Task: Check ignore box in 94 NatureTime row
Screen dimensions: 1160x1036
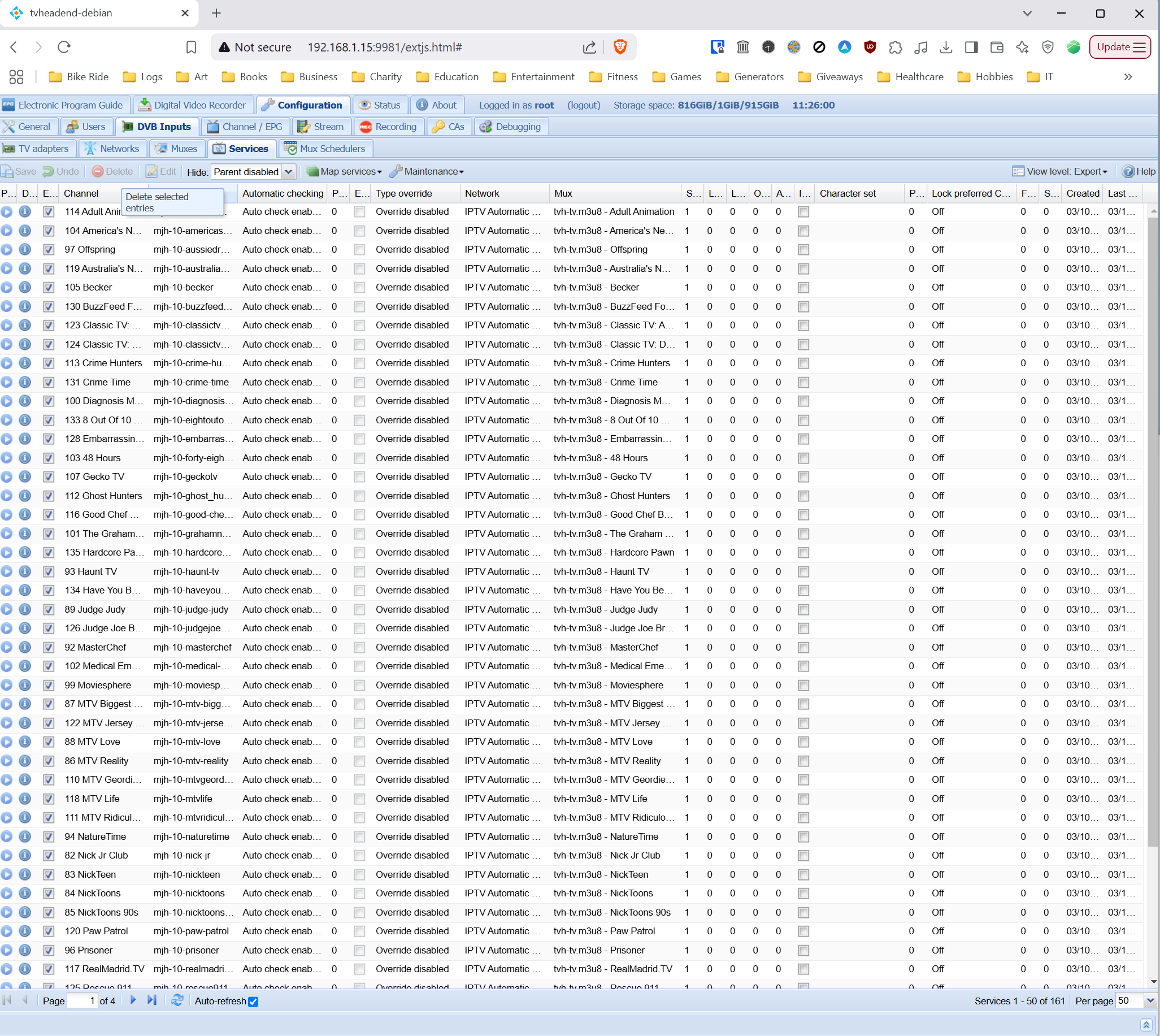Action: [803, 836]
